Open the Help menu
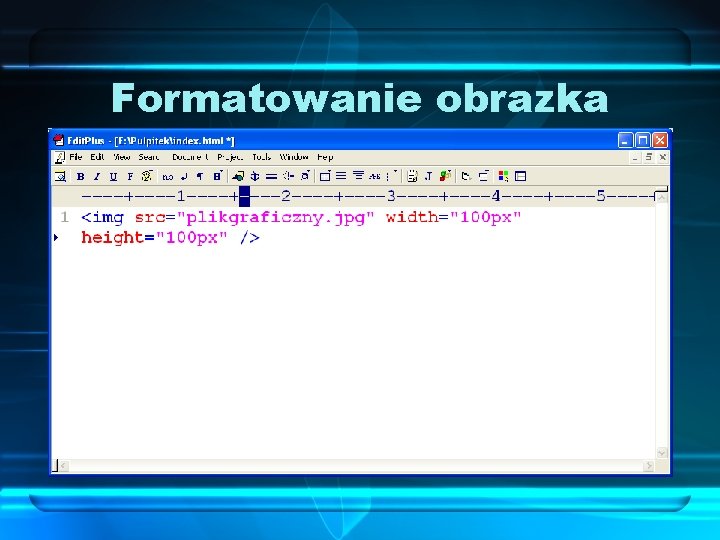 [x=325, y=157]
